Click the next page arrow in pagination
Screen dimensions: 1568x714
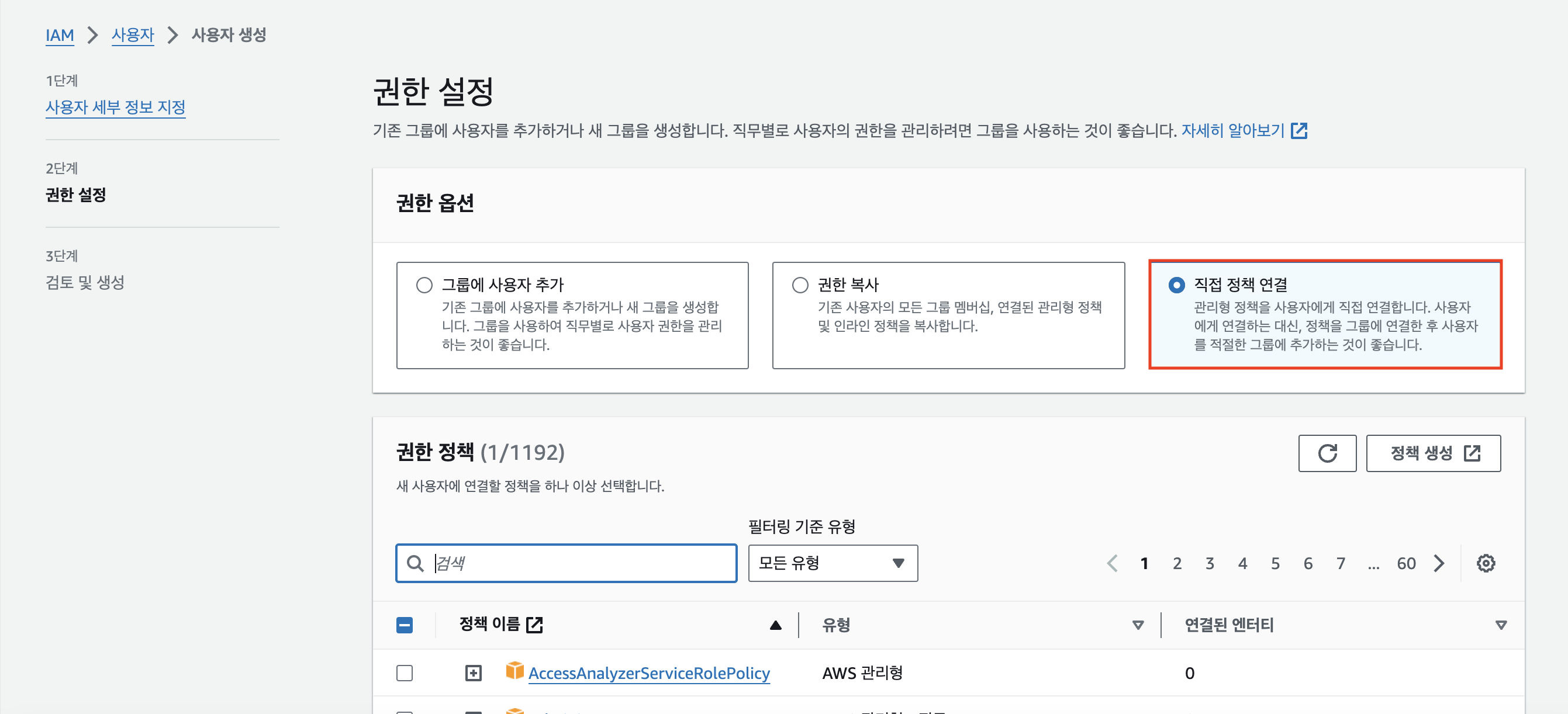1439,563
